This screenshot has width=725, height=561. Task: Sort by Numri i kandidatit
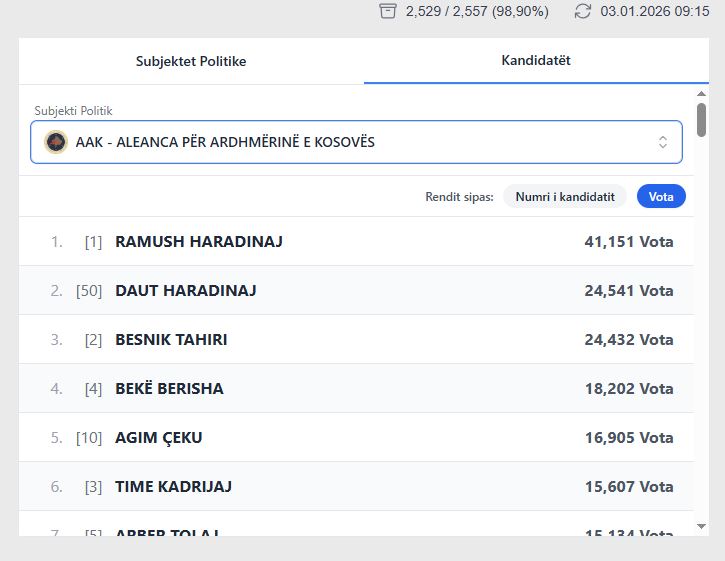tap(564, 197)
